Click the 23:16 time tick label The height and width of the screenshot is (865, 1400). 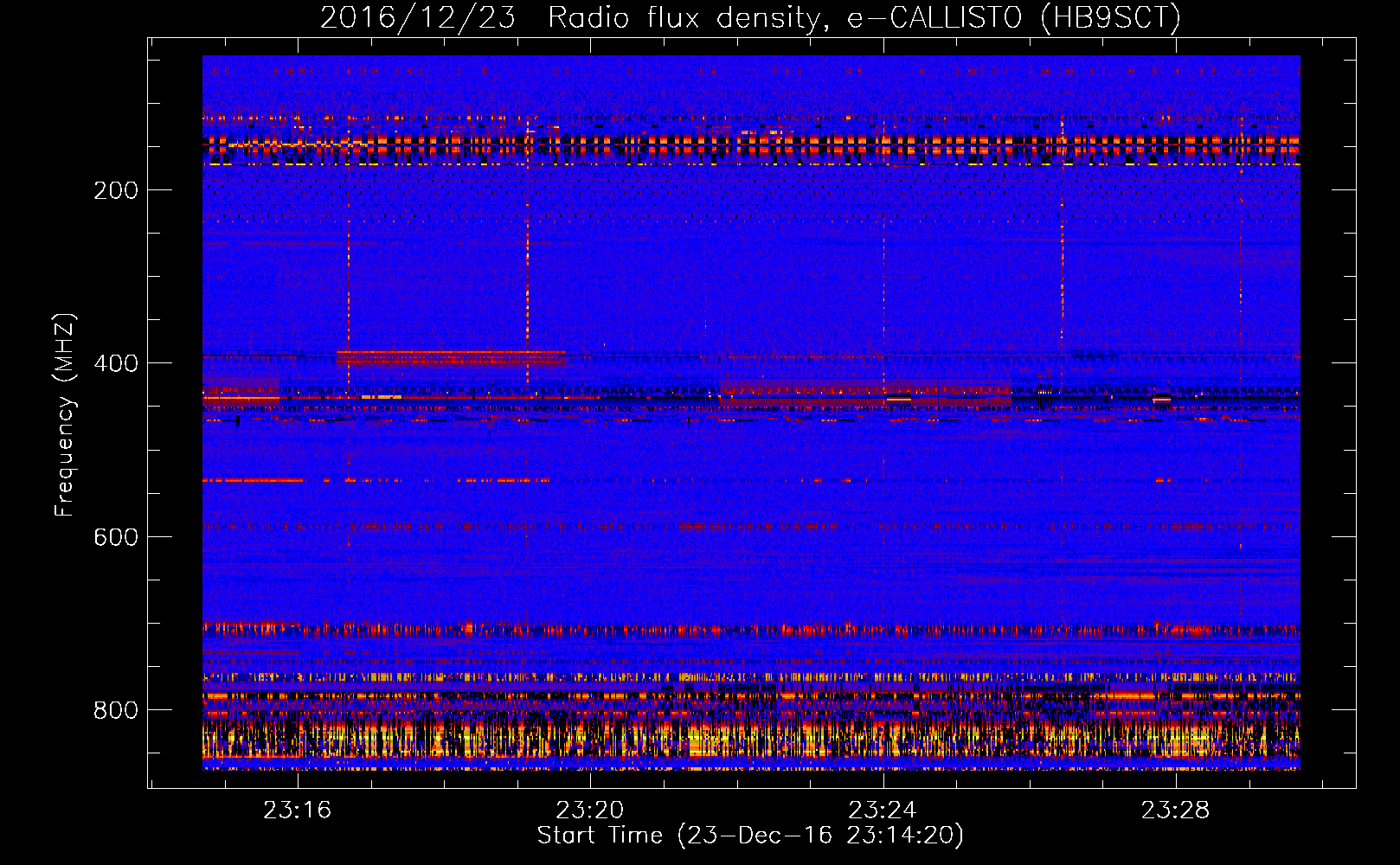pos(298,811)
